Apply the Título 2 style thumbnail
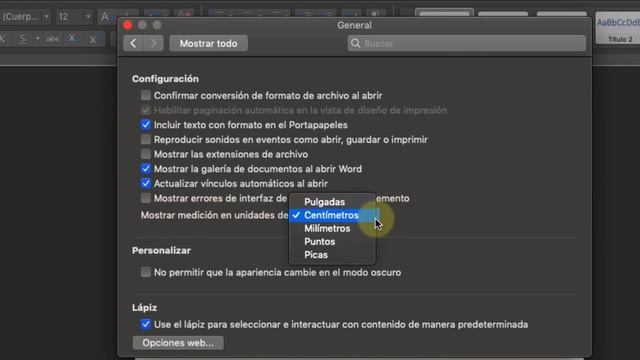This screenshot has height=360, width=640. [619, 29]
